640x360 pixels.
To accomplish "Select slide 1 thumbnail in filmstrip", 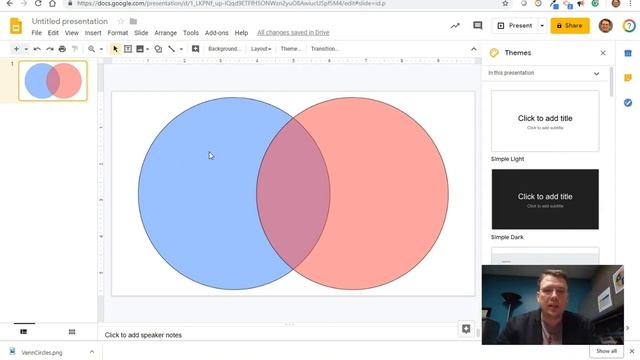I will point(53,80).
